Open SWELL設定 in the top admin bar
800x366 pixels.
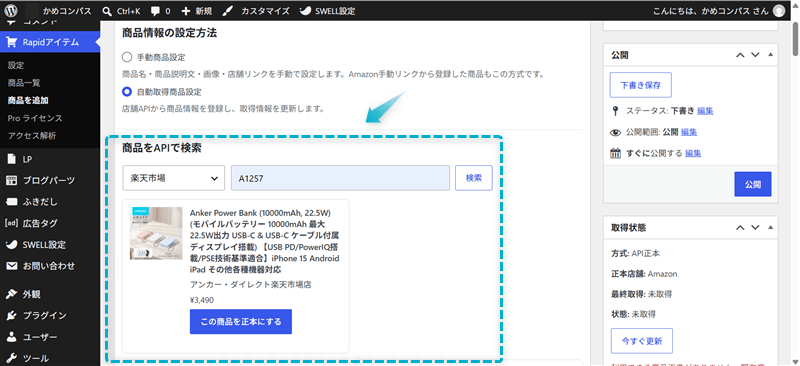pos(327,11)
